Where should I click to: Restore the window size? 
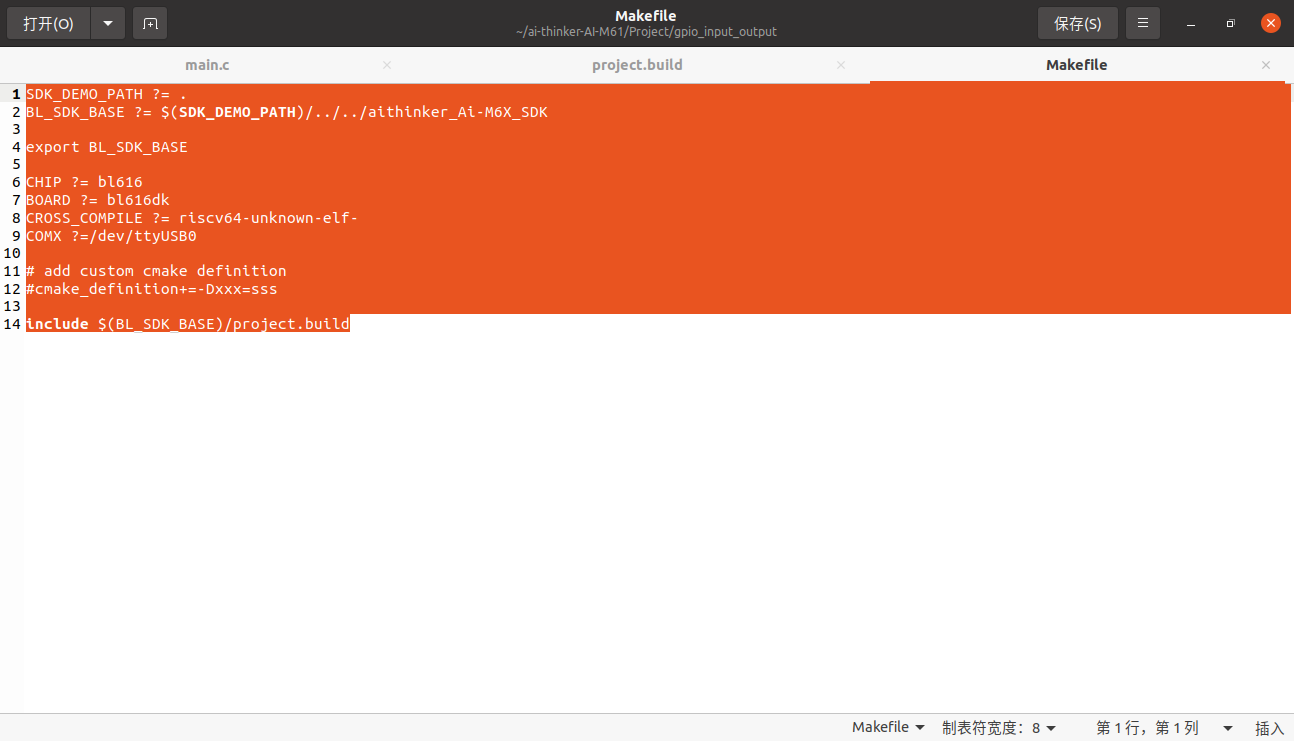coord(1231,23)
